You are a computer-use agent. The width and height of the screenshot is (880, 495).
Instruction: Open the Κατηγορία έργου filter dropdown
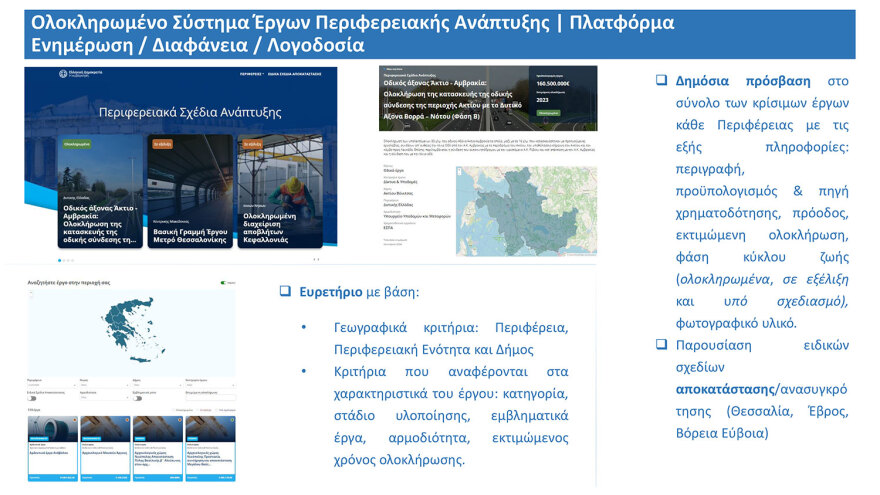tap(210, 385)
